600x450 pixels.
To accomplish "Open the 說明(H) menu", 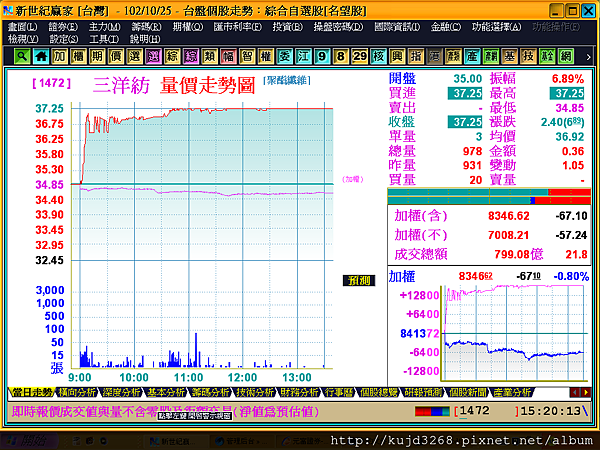I will (145, 39).
